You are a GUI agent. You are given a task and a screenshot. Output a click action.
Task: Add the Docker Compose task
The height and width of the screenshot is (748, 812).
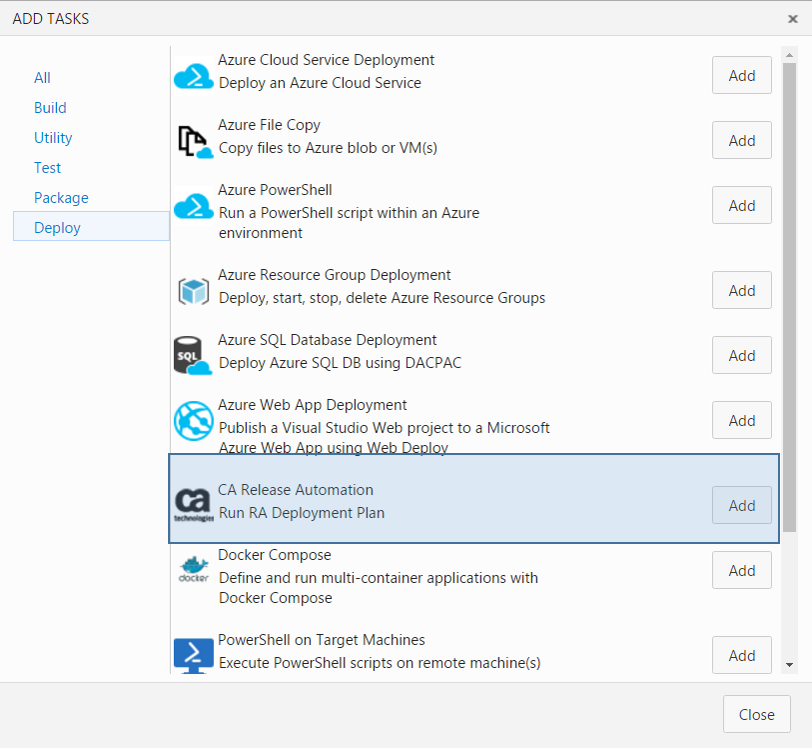[x=742, y=570]
